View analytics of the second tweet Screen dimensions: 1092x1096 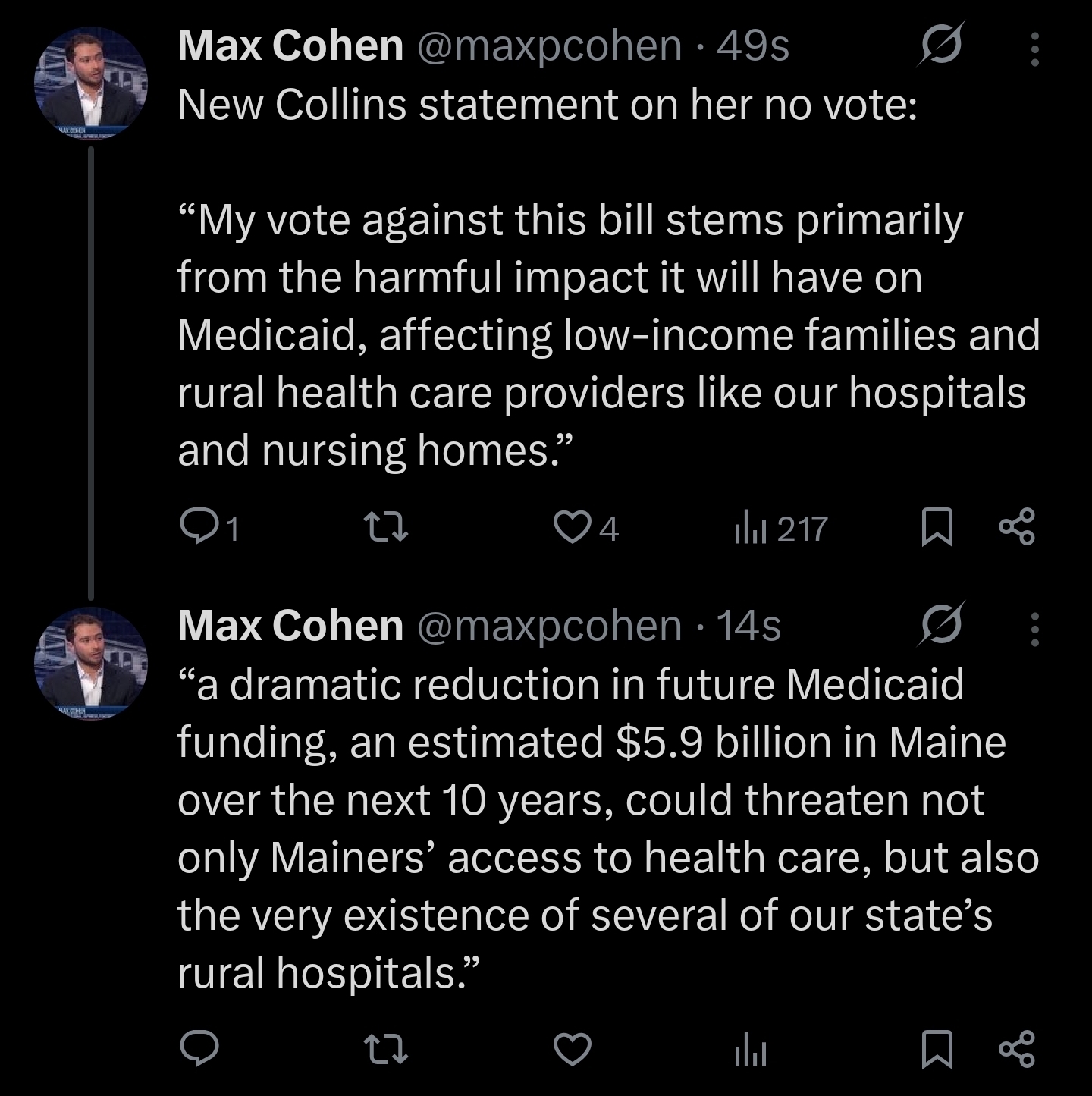click(x=751, y=1049)
